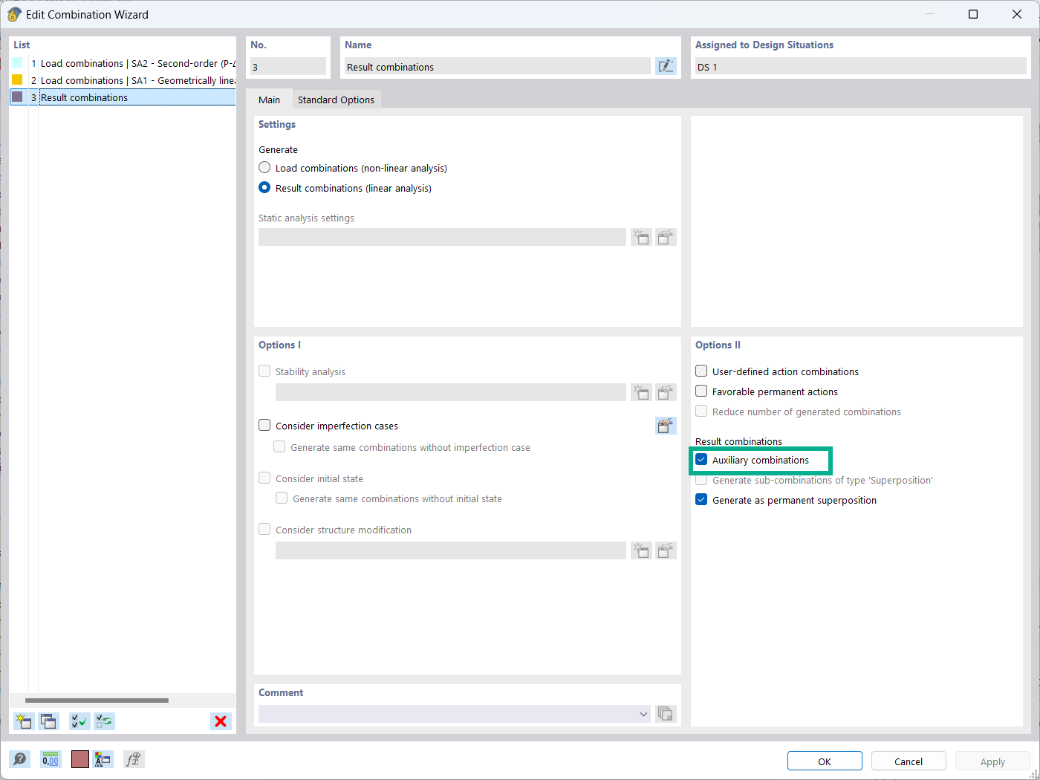Screen dimensions: 1040x780
Task: Select list item 3 Result combinations
Action: tap(123, 98)
